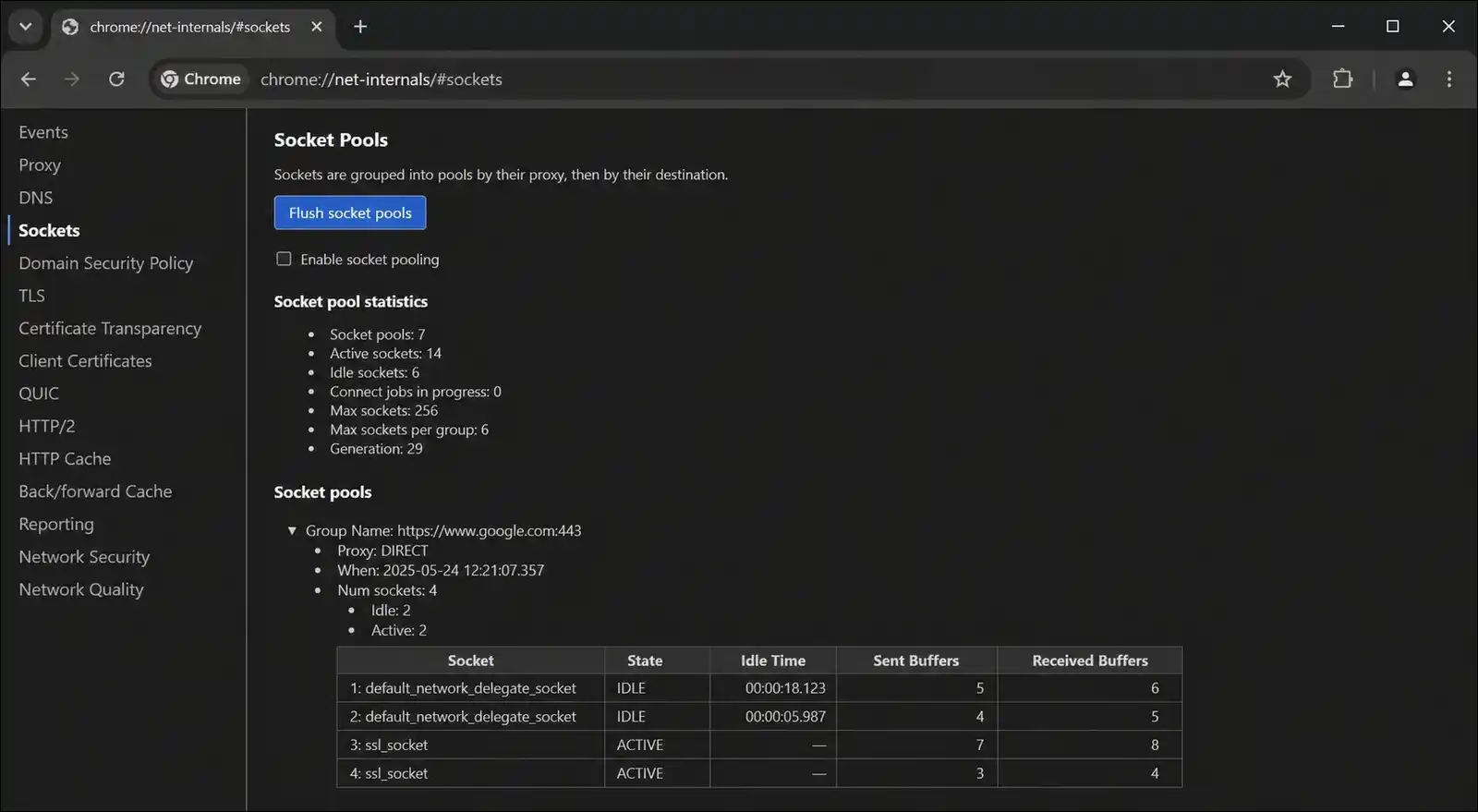The width and height of the screenshot is (1478, 812).
Task: Open the TLS section
Action: click(x=31, y=296)
